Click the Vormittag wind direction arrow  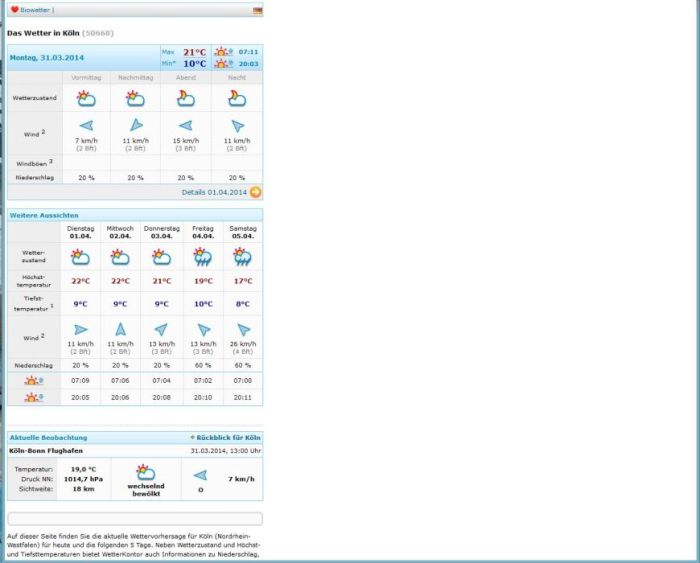[86, 125]
